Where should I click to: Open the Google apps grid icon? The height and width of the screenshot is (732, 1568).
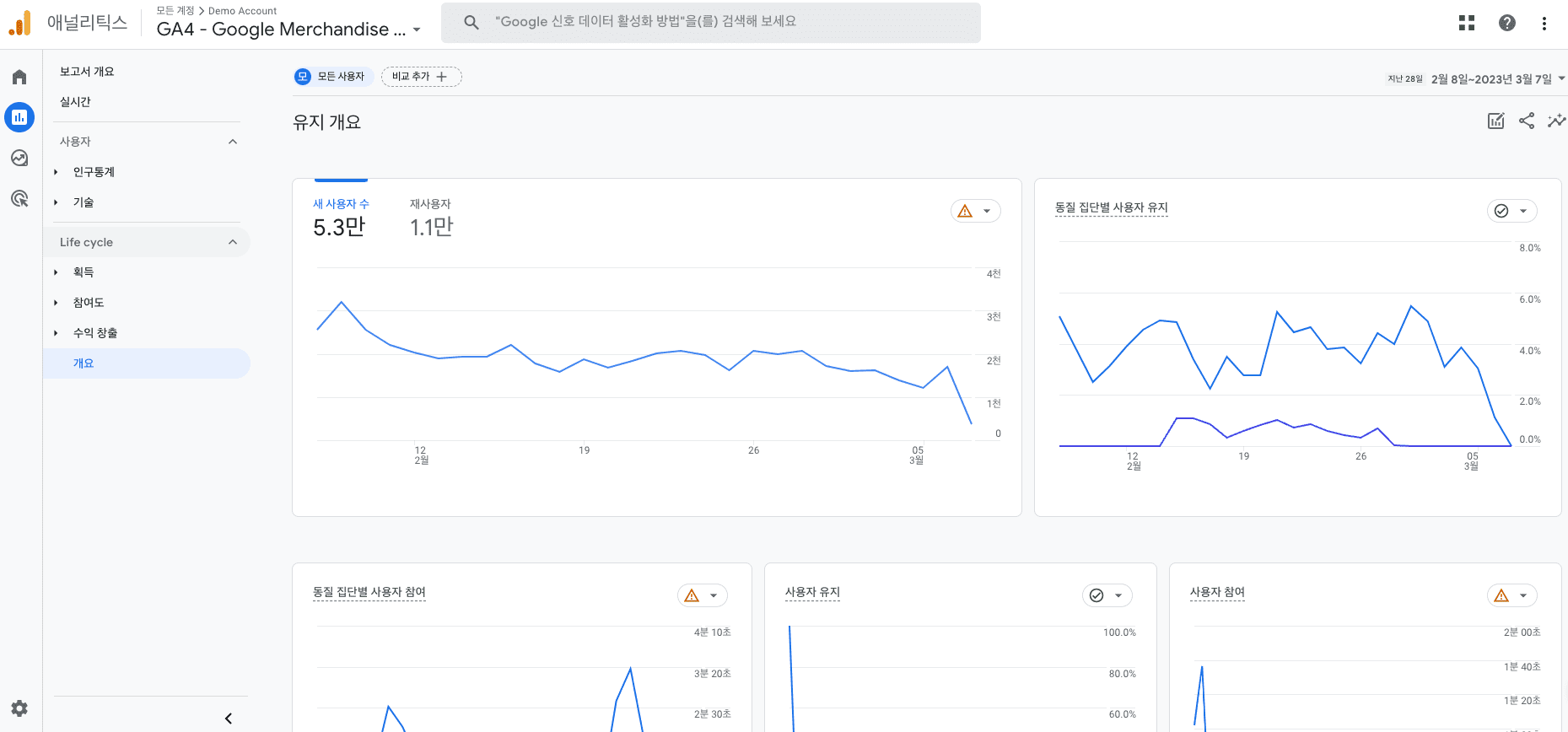pyautogui.click(x=1467, y=23)
